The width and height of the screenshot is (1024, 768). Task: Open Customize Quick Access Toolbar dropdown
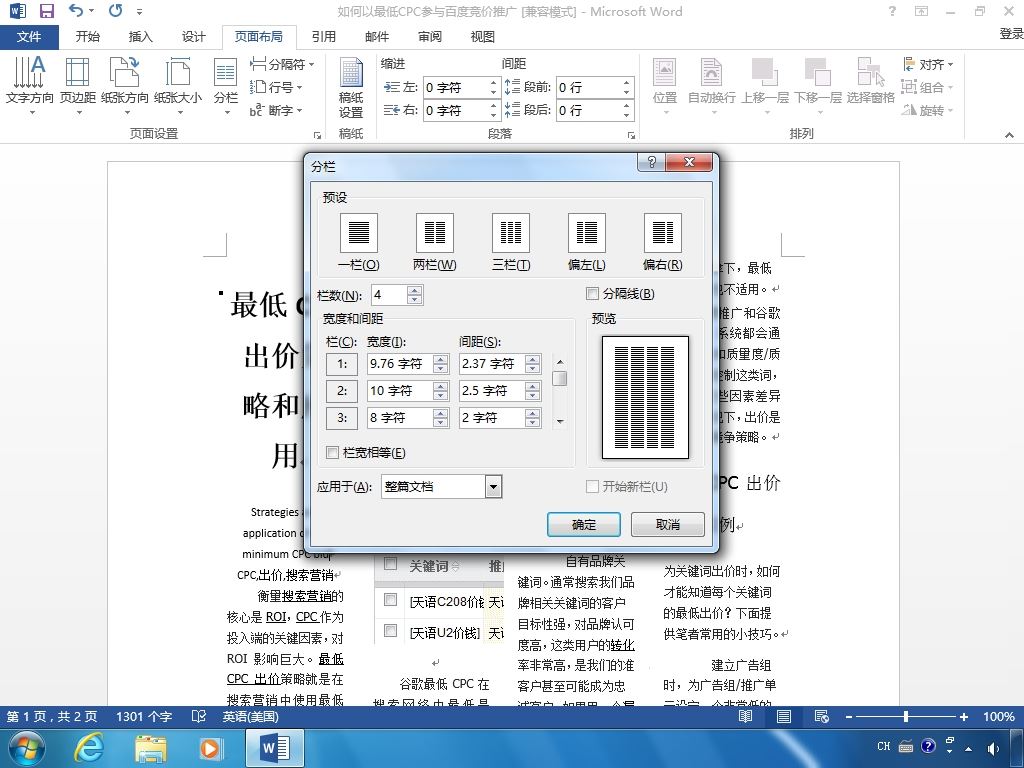pyautogui.click(x=139, y=11)
